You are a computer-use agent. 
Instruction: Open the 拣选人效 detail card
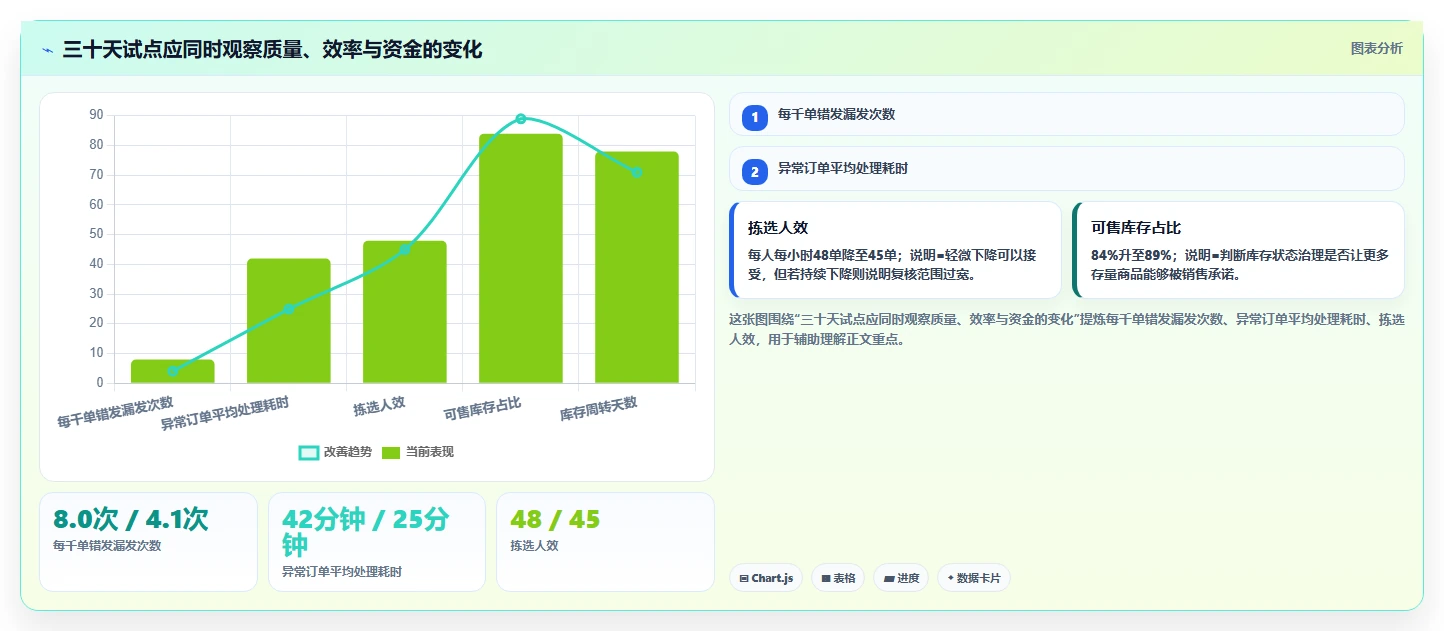point(895,250)
